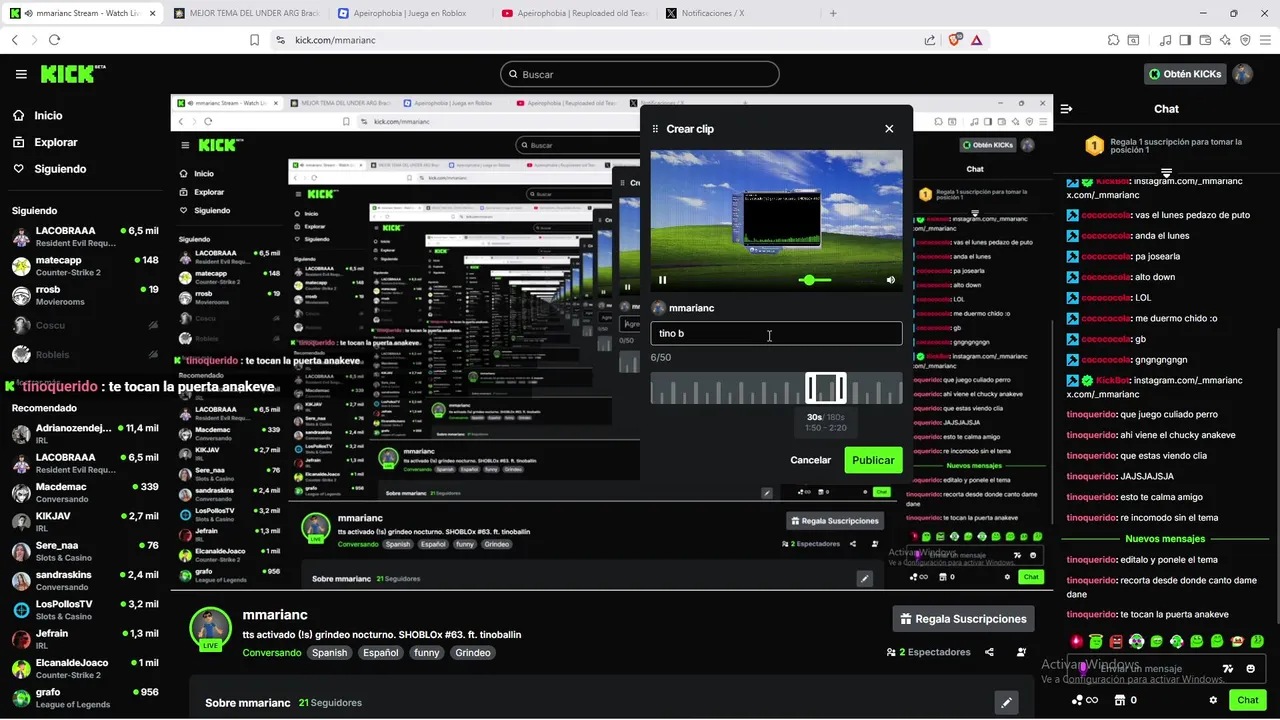1280x720 pixels.
Task: Publish the clip with Publicar
Action: click(873, 460)
